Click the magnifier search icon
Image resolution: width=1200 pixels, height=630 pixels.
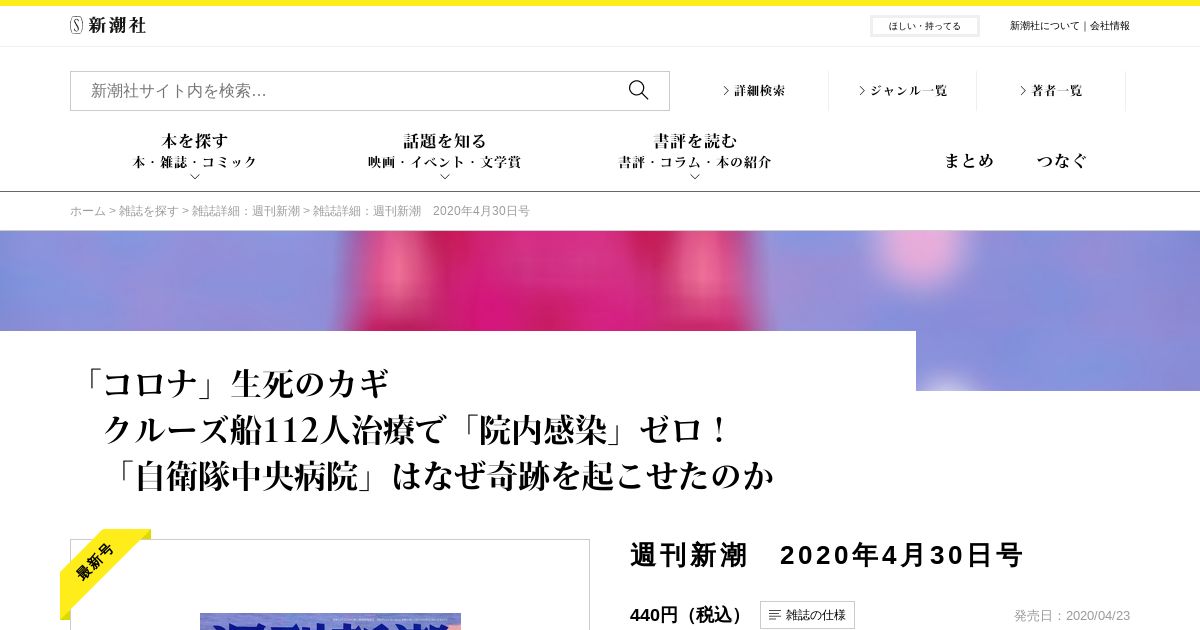[x=638, y=90]
